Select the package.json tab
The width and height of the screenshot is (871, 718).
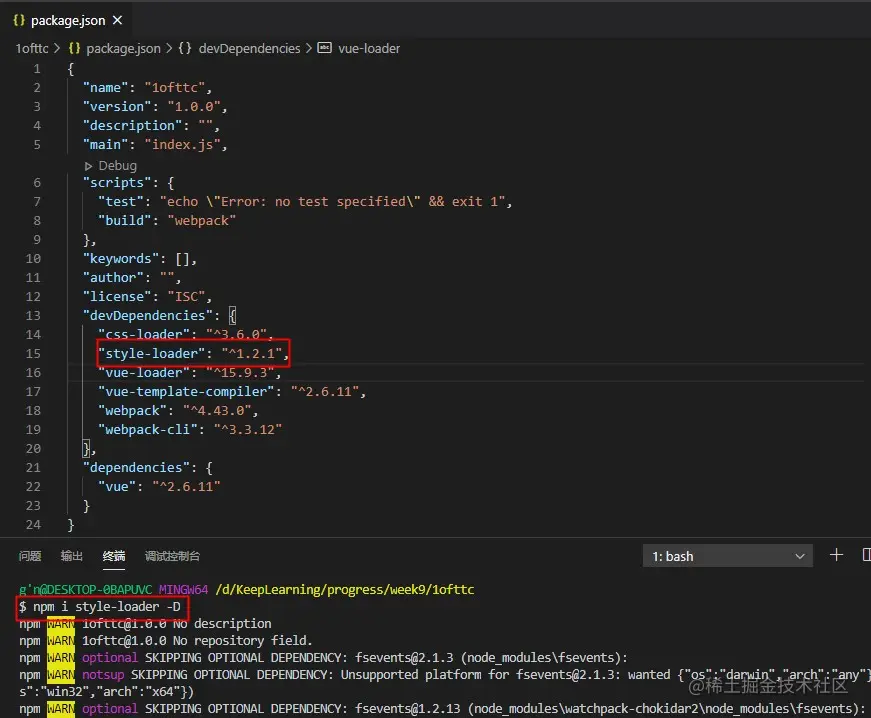(x=67, y=21)
